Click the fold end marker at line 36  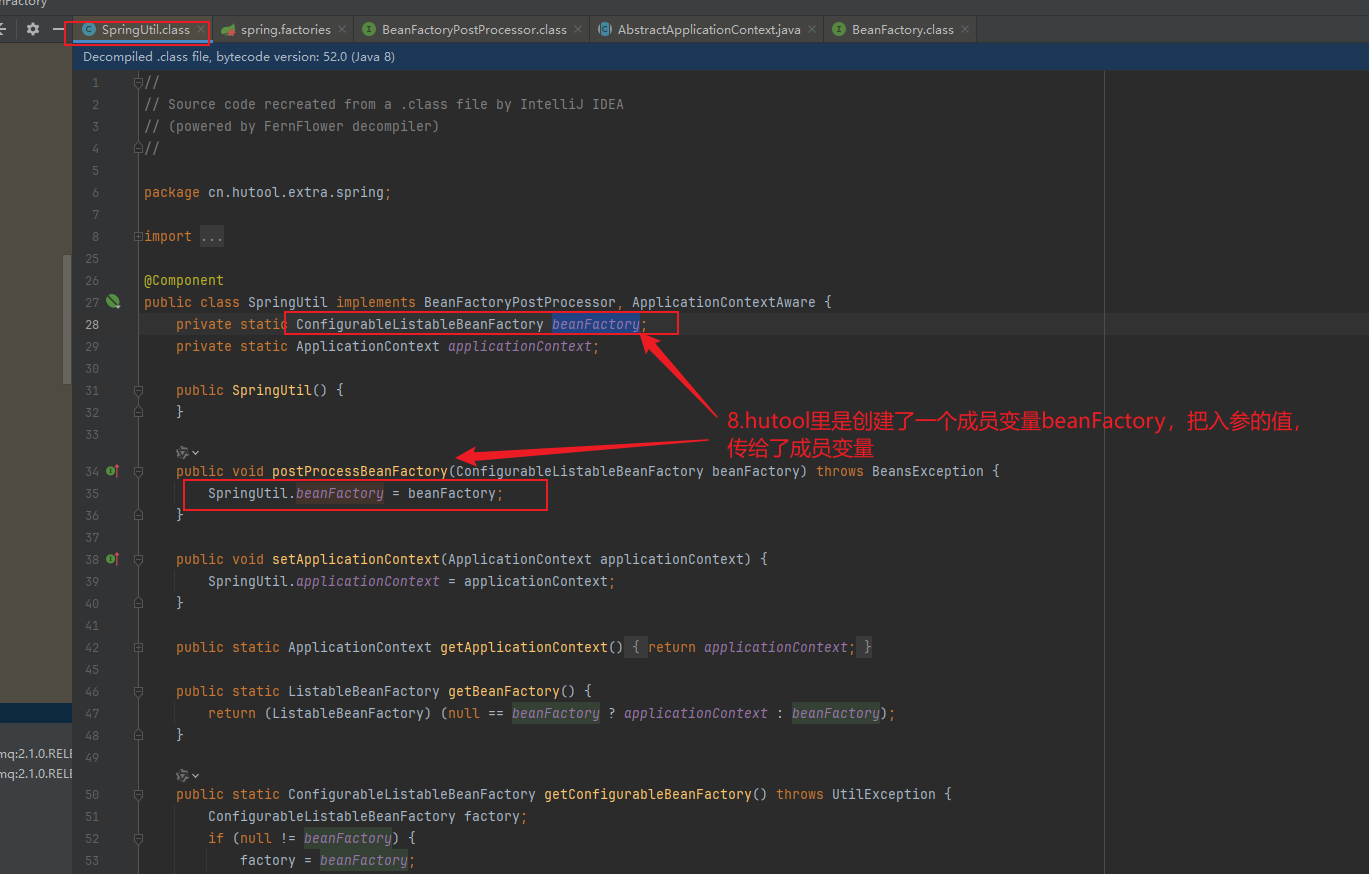click(x=138, y=515)
